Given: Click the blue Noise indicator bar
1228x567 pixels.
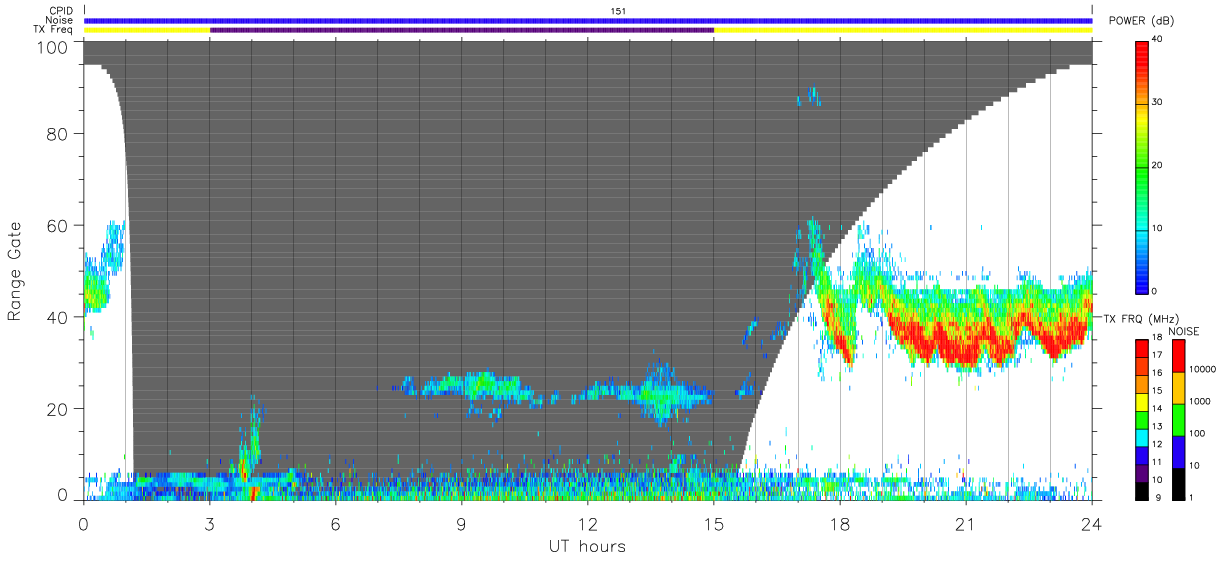Looking at the screenshot, I should point(588,20).
